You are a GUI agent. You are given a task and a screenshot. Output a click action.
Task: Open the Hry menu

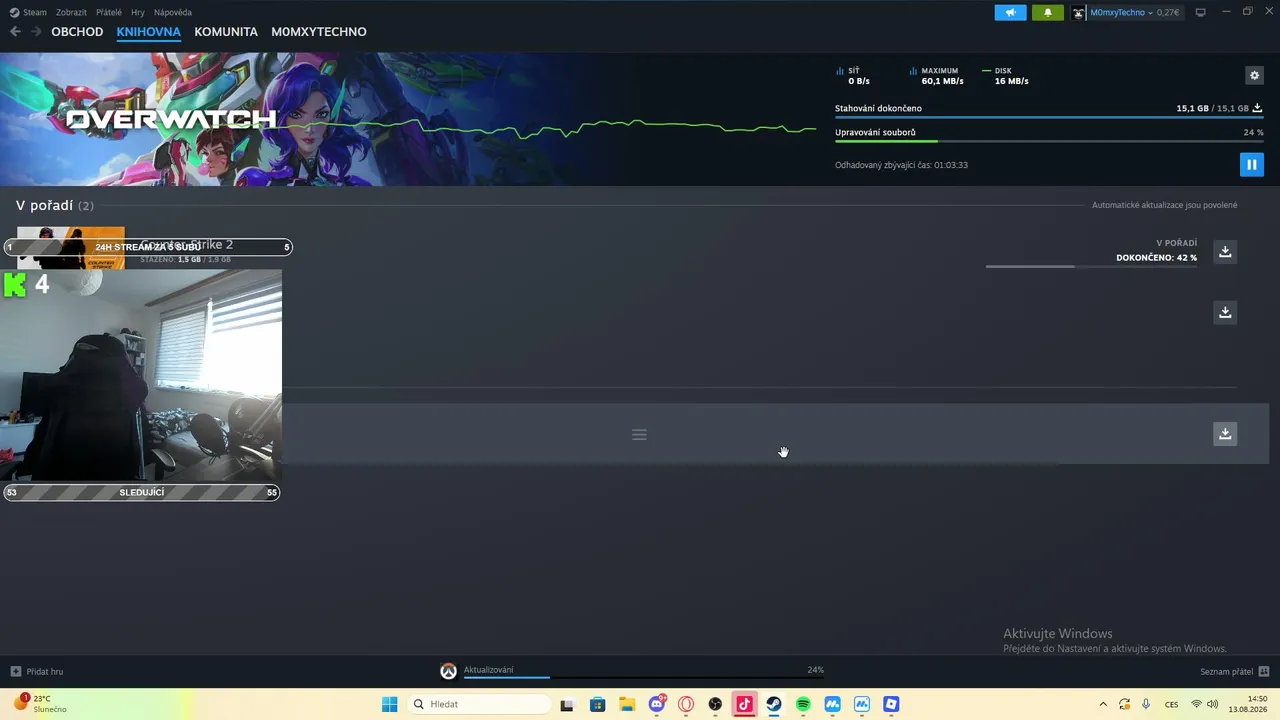[x=138, y=12]
